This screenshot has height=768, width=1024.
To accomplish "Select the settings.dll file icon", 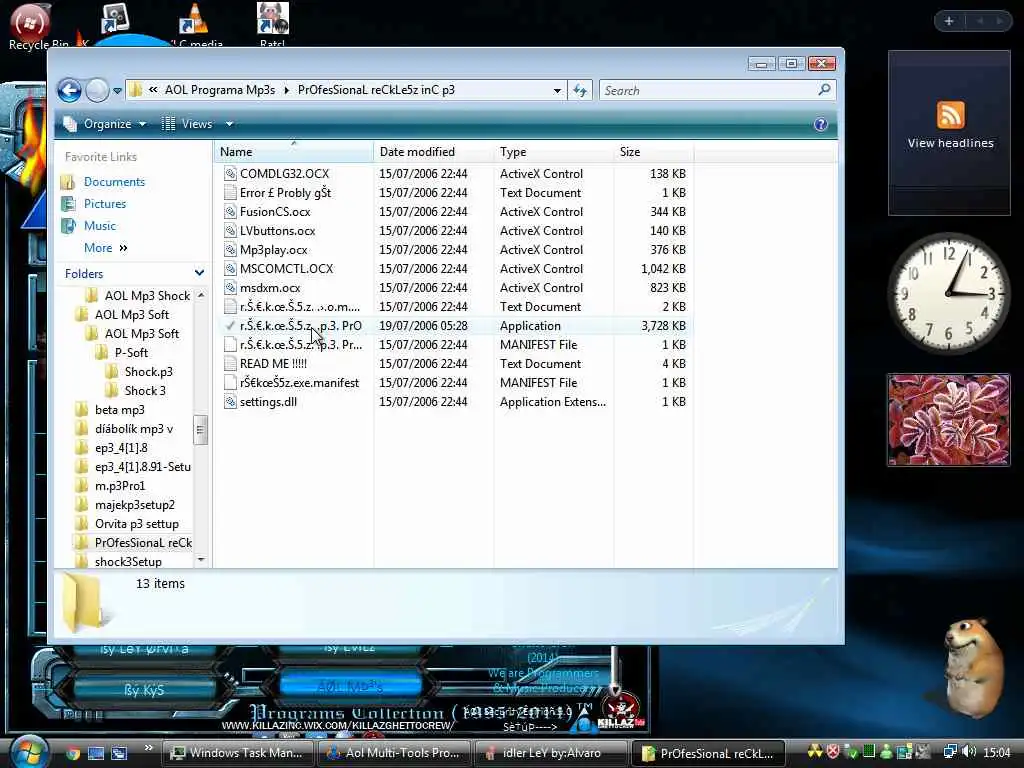I will click(230, 402).
